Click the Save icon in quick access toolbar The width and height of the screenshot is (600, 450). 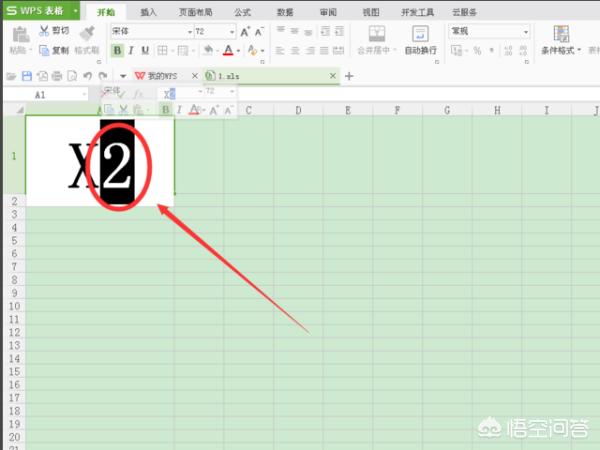click(27, 76)
